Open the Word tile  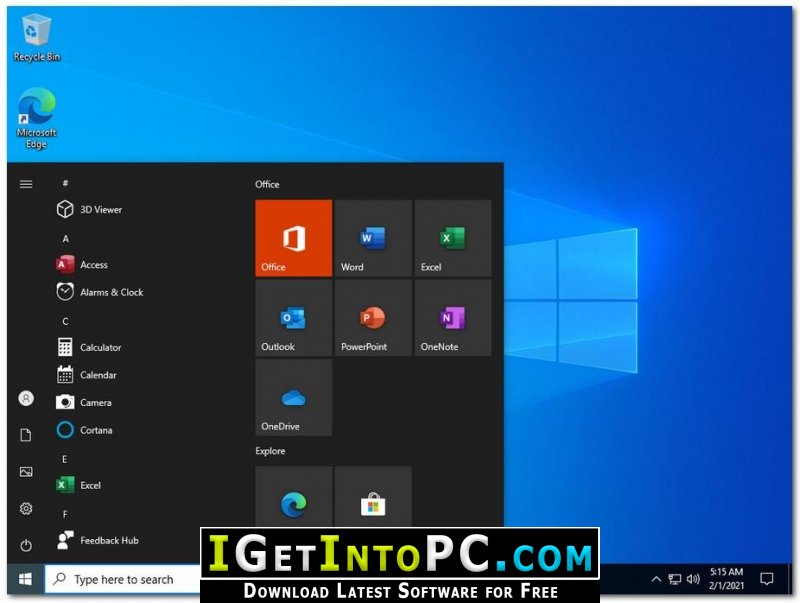coord(373,238)
